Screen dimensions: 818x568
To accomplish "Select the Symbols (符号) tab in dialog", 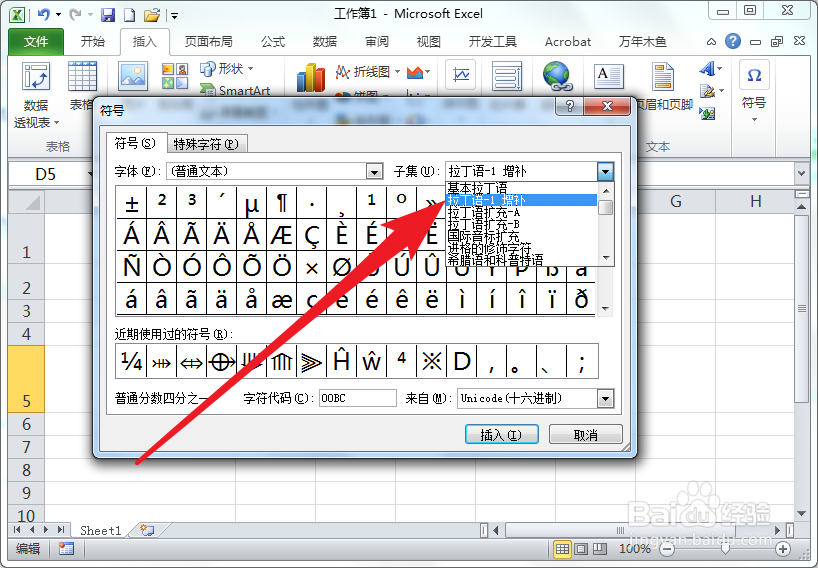I will click(135, 143).
